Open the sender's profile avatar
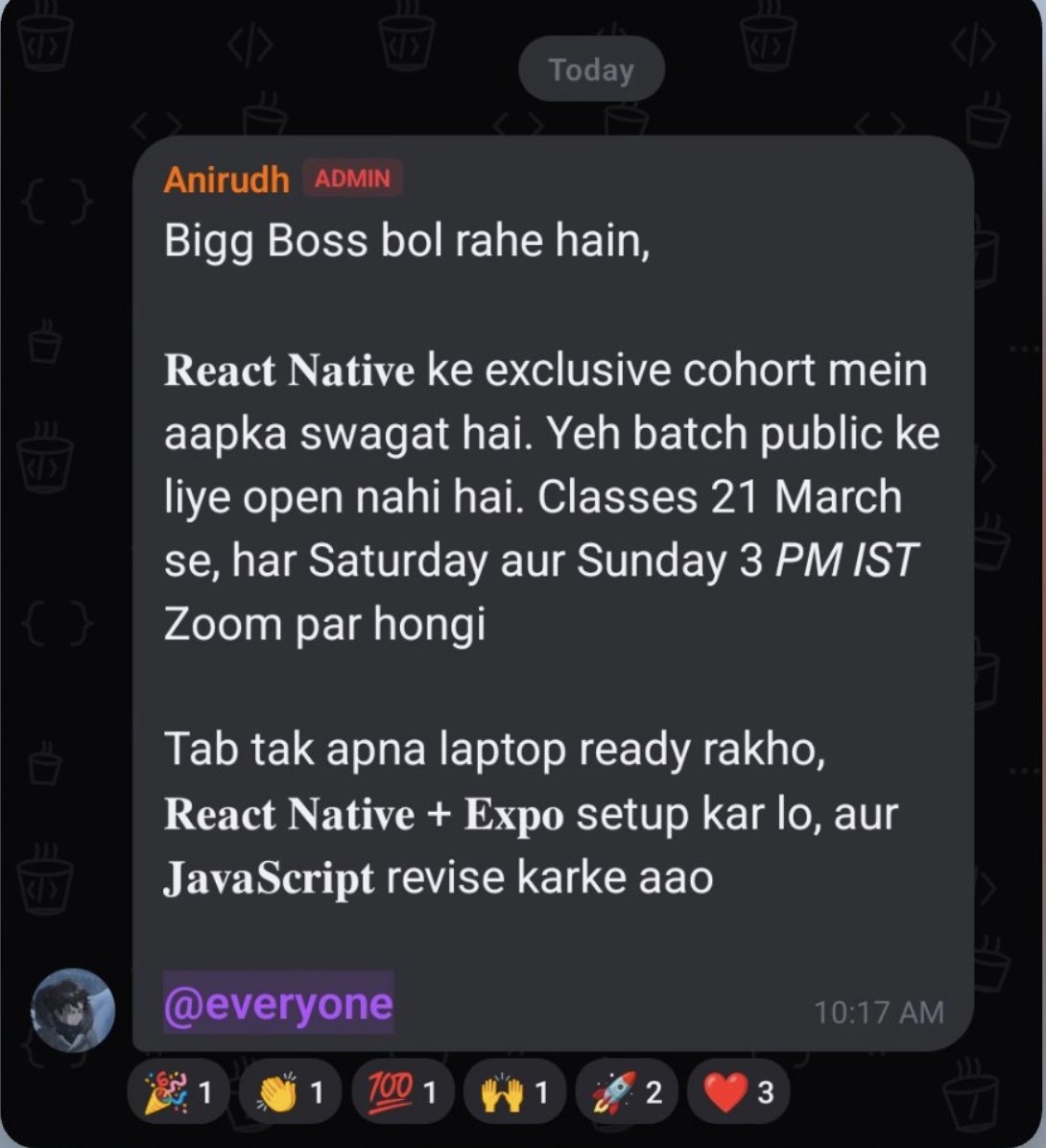The width and height of the screenshot is (1046, 1148). 73,1011
